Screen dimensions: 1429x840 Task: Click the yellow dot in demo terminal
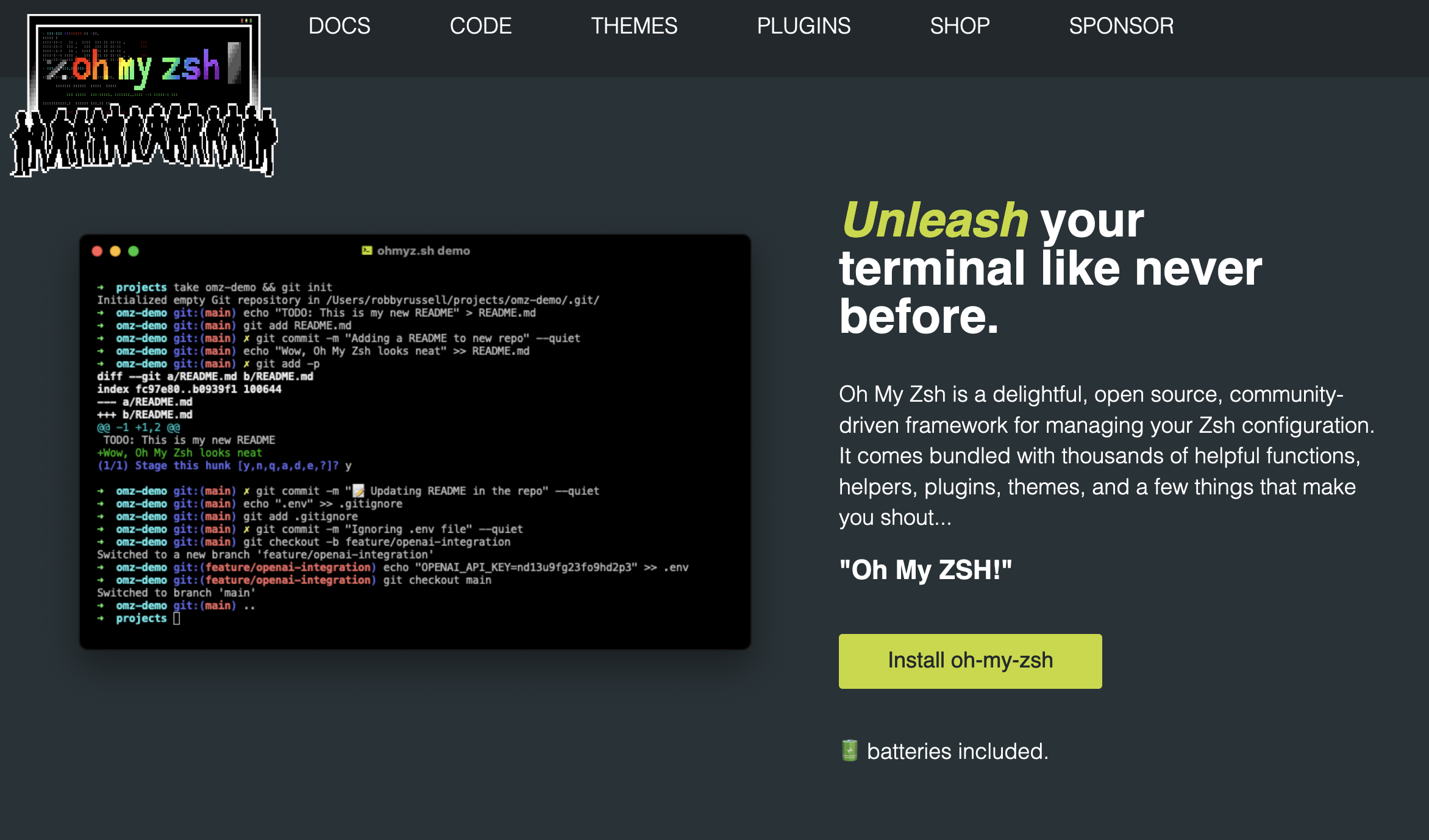115,251
